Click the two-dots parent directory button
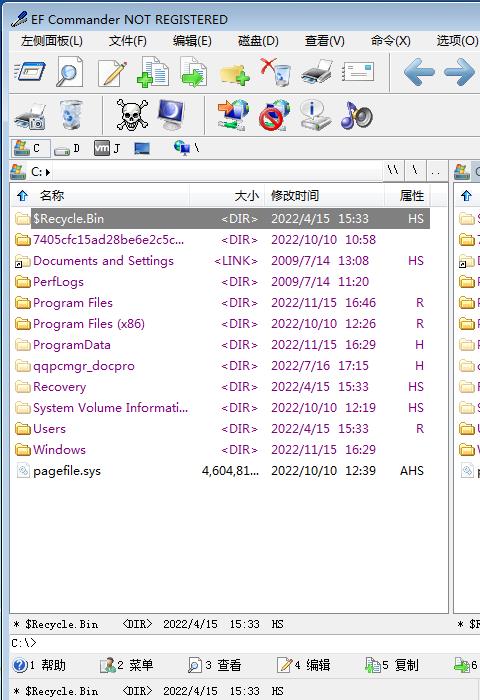Viewport: 480px width, 700px height. pyautogui.click(x=436, y=171)
